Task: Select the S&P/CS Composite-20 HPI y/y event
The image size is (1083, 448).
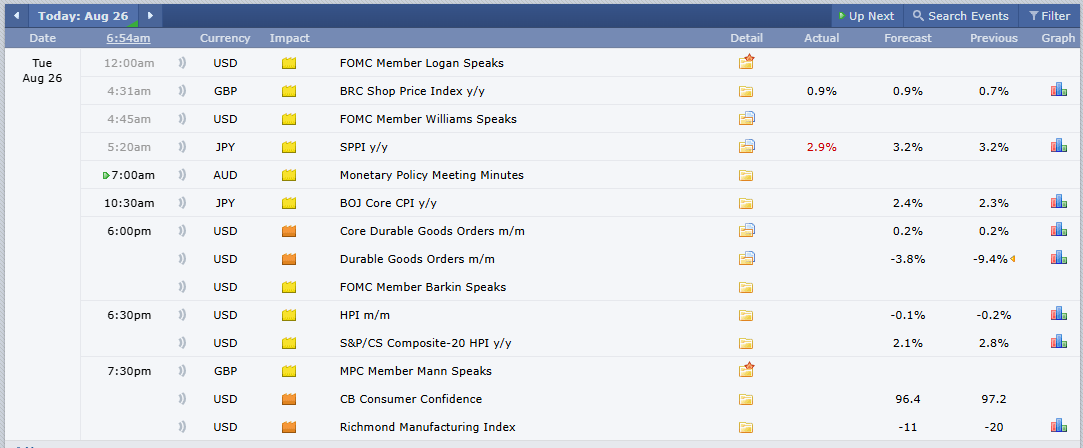Action: [425, 343]
